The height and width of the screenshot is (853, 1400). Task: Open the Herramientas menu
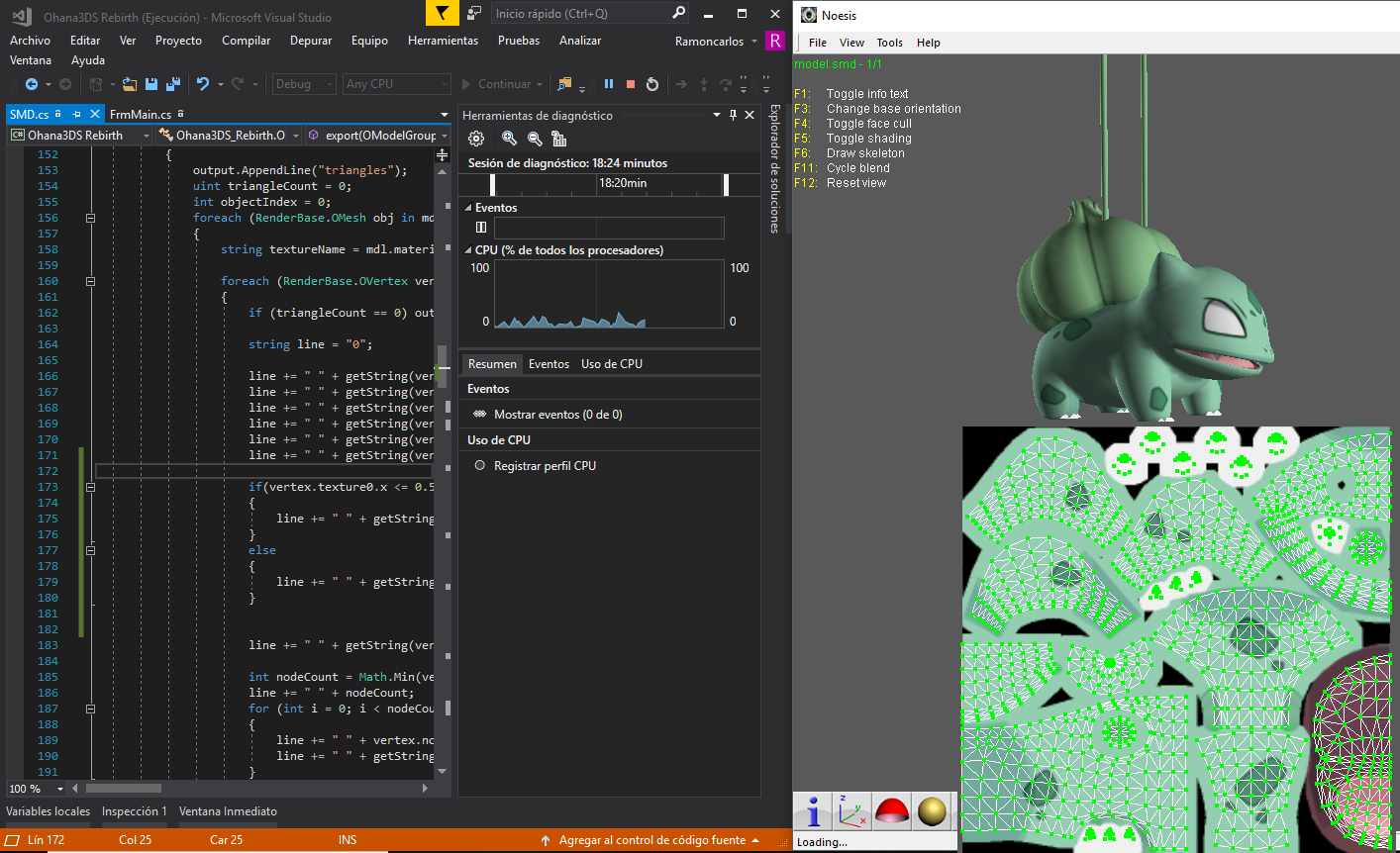pos(443,41)
